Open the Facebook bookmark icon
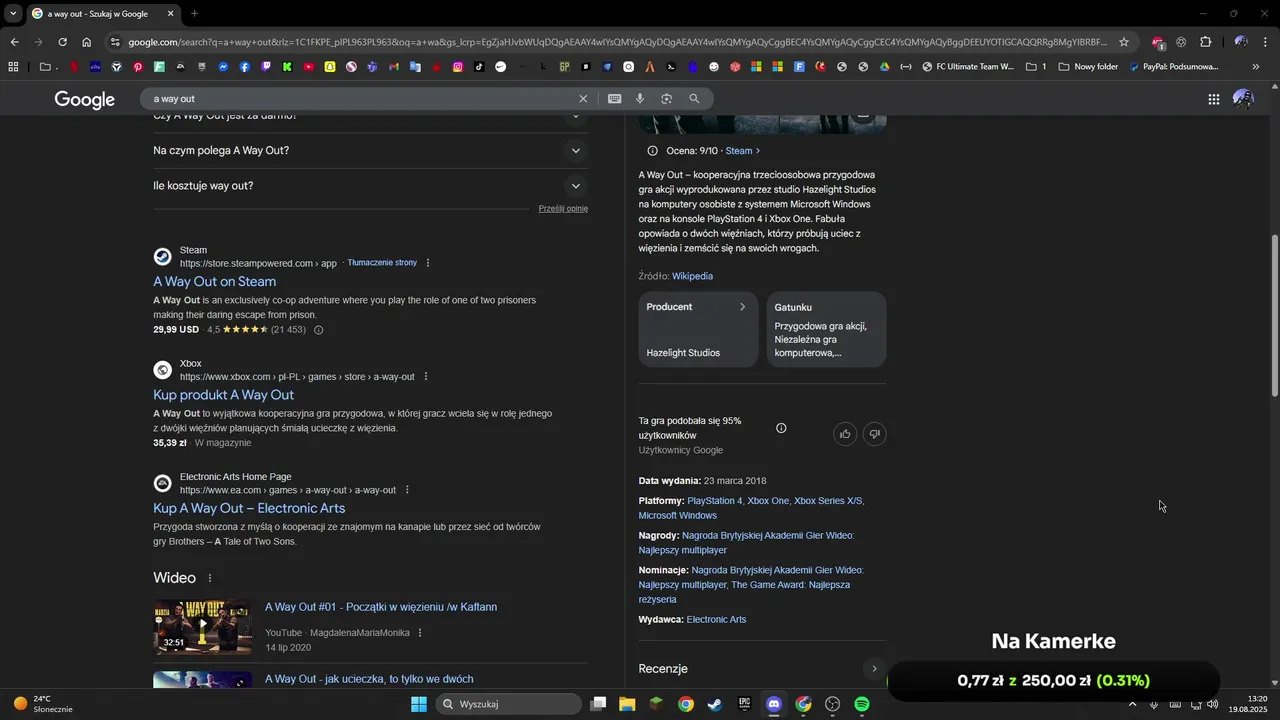1280x720 pixels. coord(244,67)
